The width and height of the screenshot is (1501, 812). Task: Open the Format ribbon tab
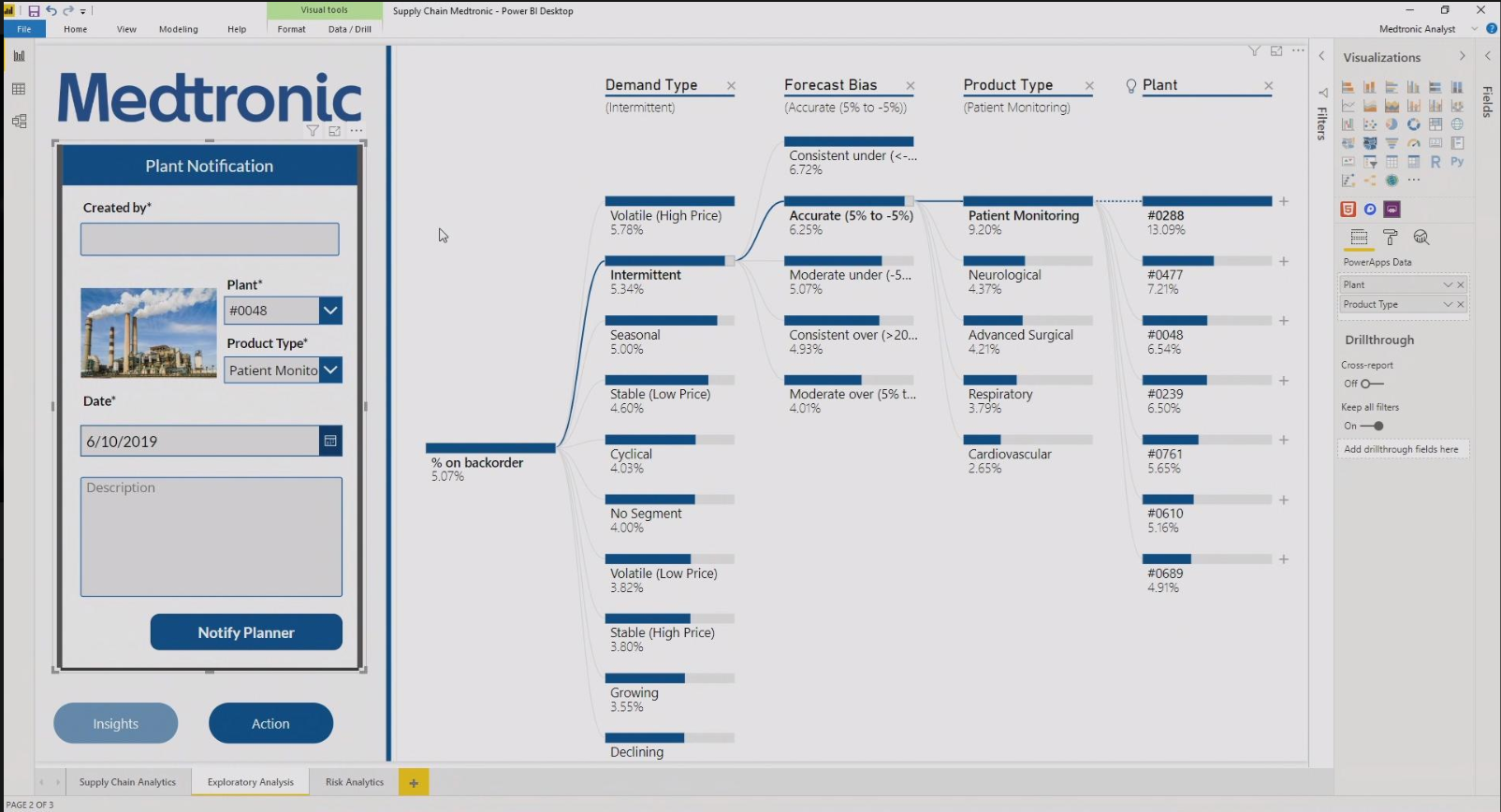[x=291, y=29]
